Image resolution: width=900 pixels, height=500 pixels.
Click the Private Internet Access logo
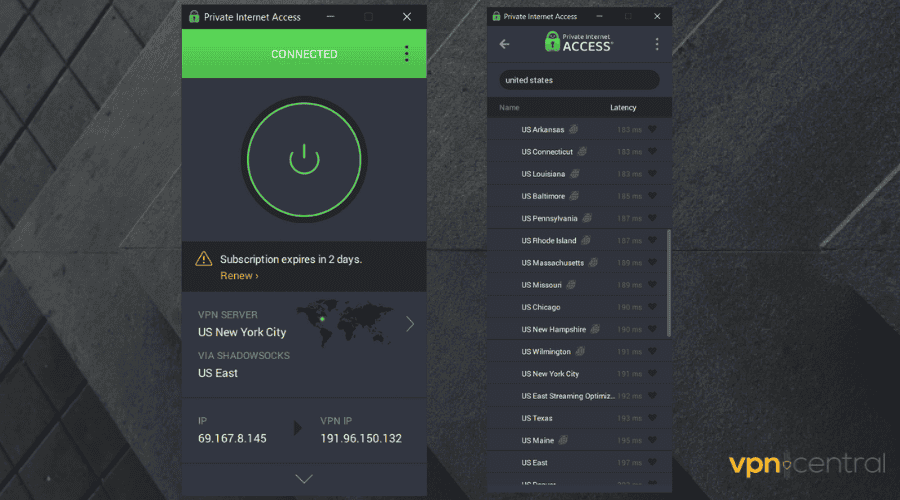tap(579, 43)
